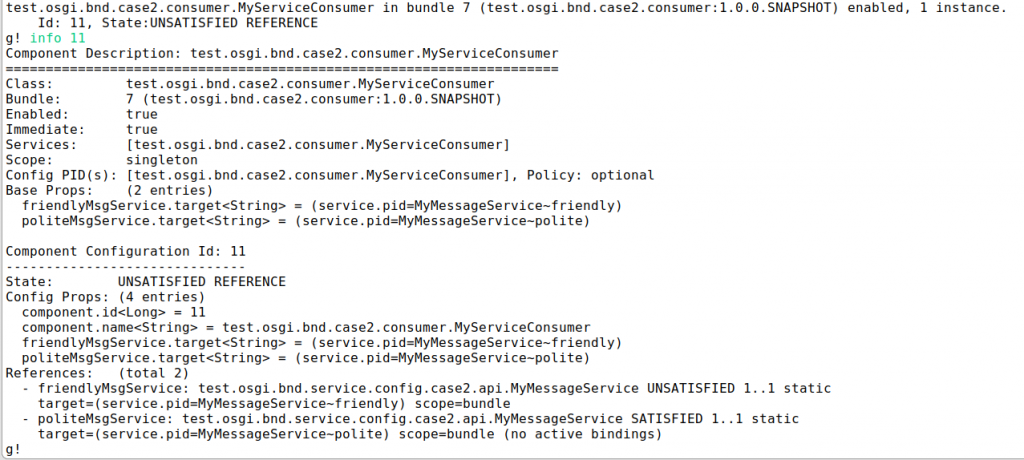Click the 'component.id<Long> = 11' line
Image resolution: width=1024 pixels, height=460 pixels.
[x=114, y=312]
